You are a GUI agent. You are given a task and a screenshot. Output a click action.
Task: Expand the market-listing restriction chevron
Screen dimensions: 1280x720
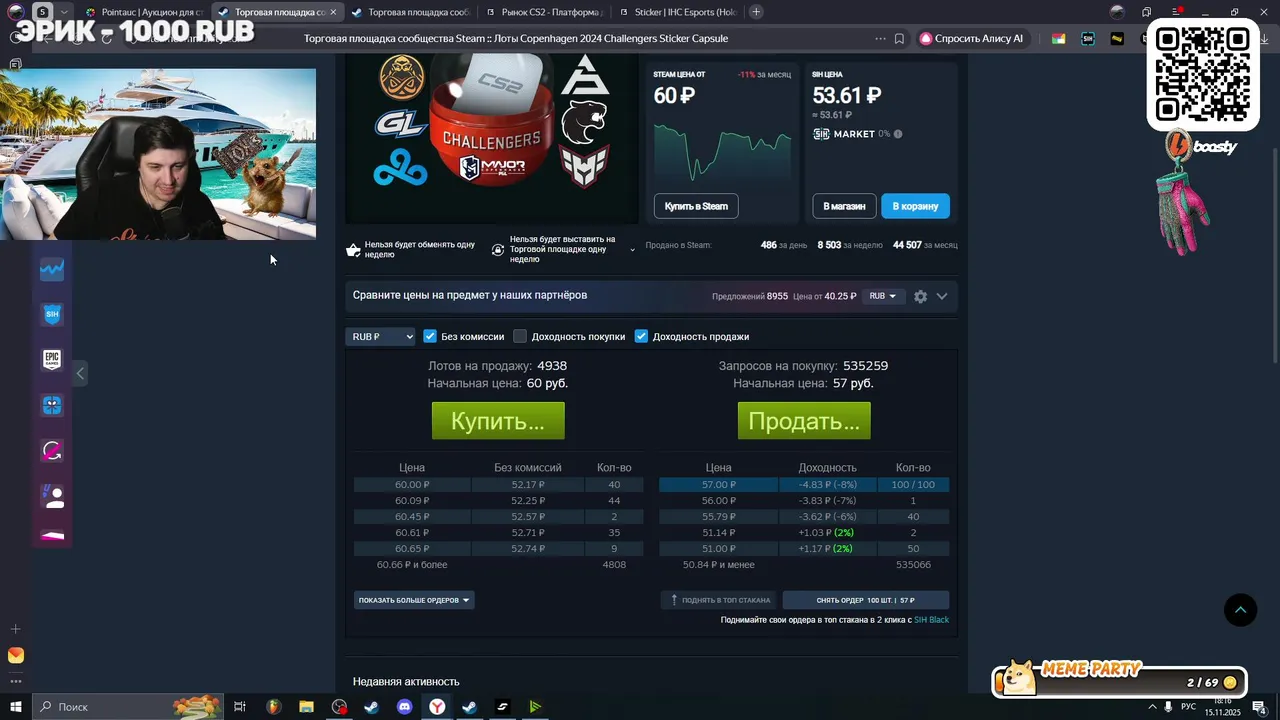click(632, 250)
